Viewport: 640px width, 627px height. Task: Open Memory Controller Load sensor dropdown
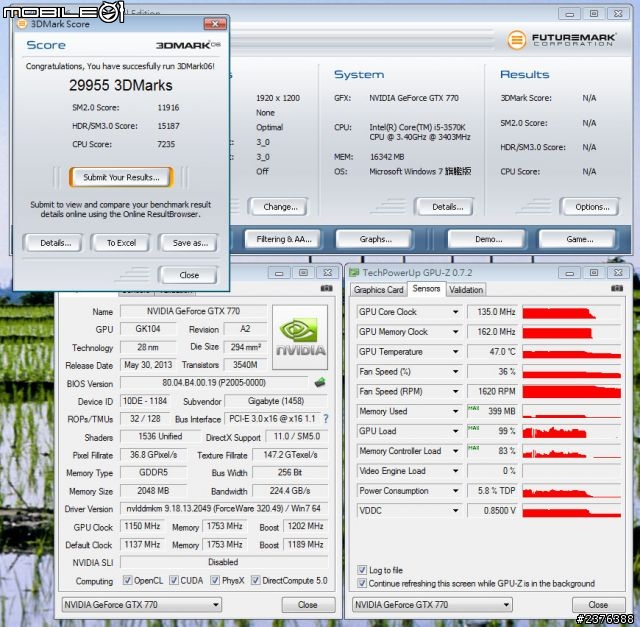coord(456,451)
